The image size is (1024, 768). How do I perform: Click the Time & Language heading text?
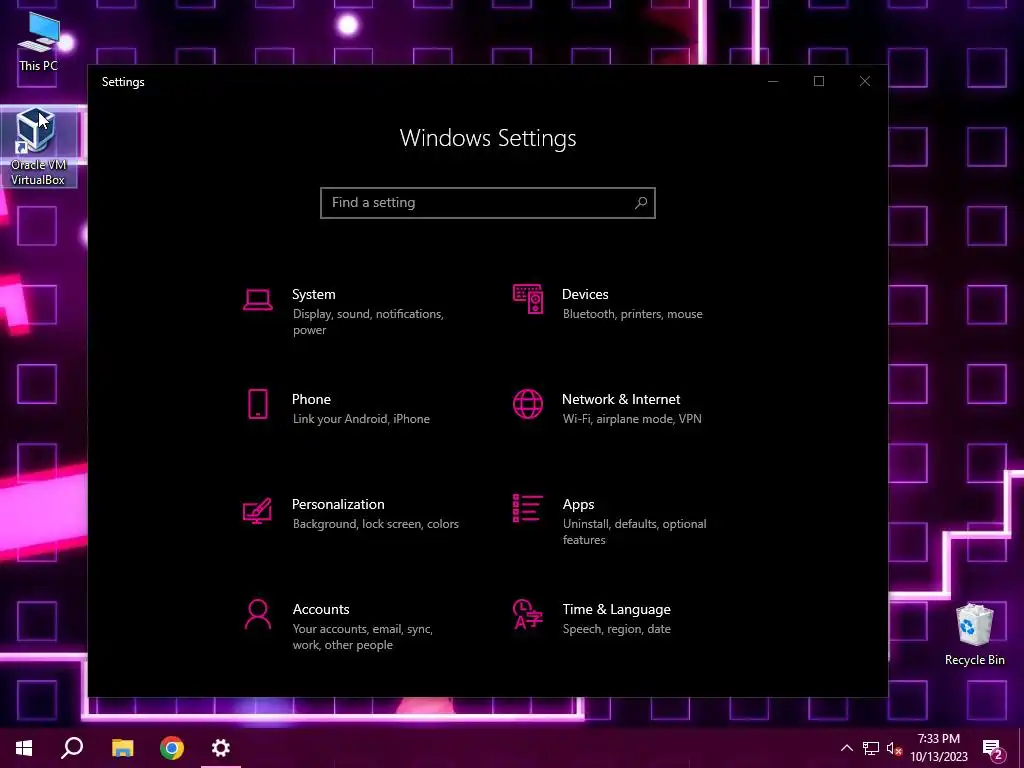pos(616,609)
